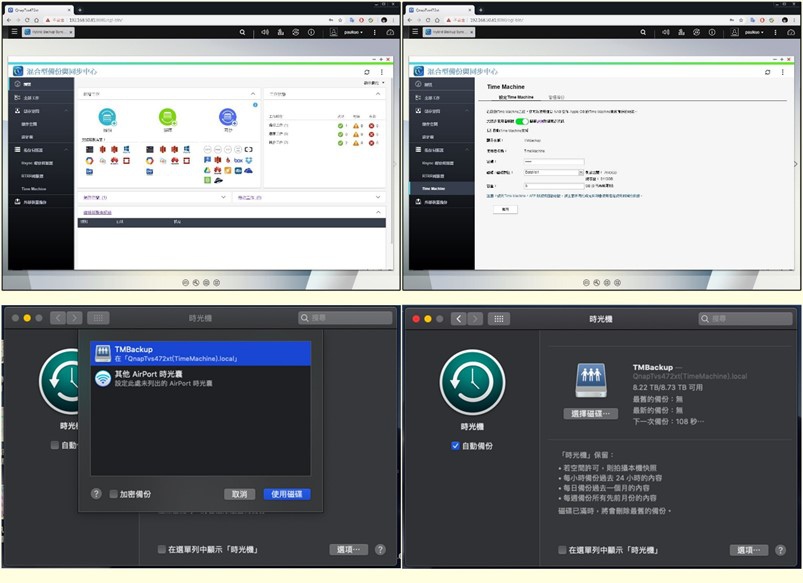
Task: Click the help question mark in the disk chooser dialog
Action: tap(96, 493)
